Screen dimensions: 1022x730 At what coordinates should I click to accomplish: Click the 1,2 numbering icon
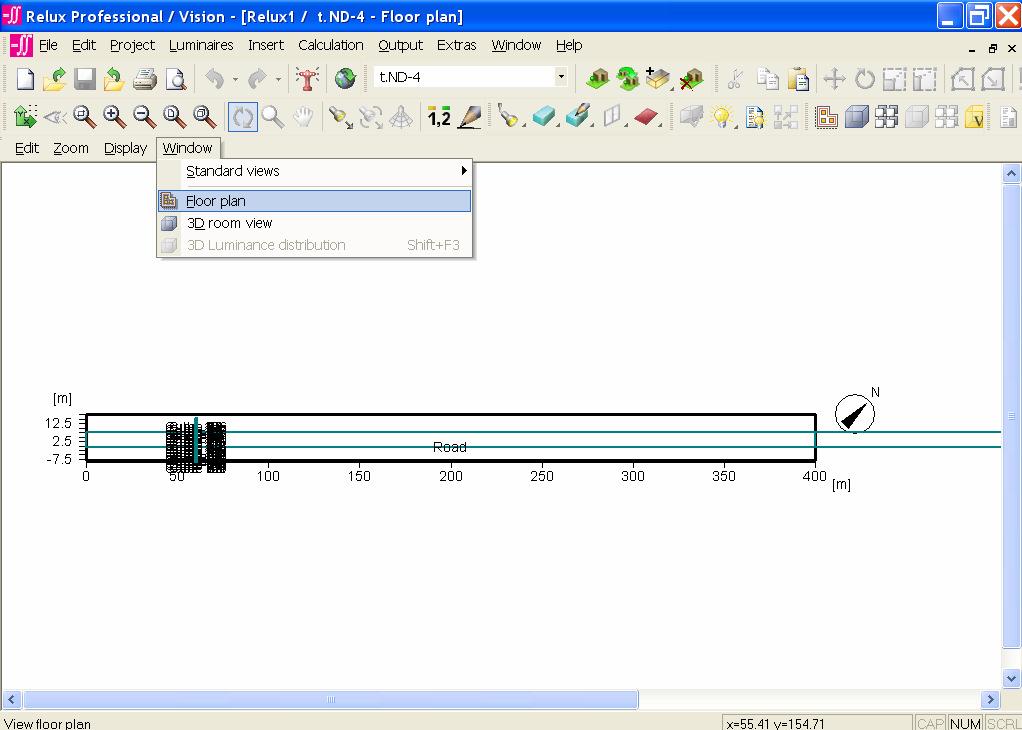(439, 117)
